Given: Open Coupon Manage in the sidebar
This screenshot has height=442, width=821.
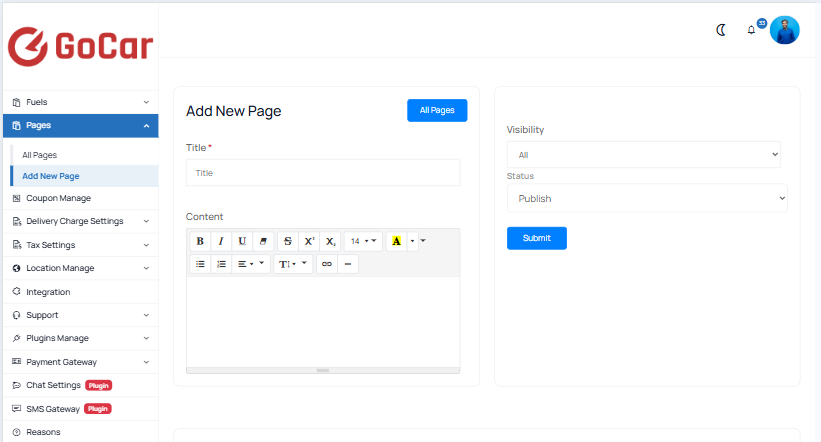Looking at the screenshot, I should (x=58, y=198).
